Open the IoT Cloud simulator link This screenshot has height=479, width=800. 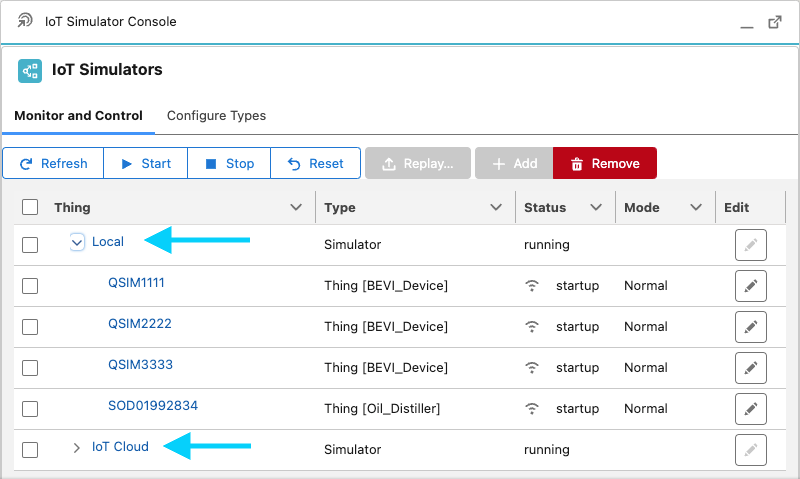120,446
